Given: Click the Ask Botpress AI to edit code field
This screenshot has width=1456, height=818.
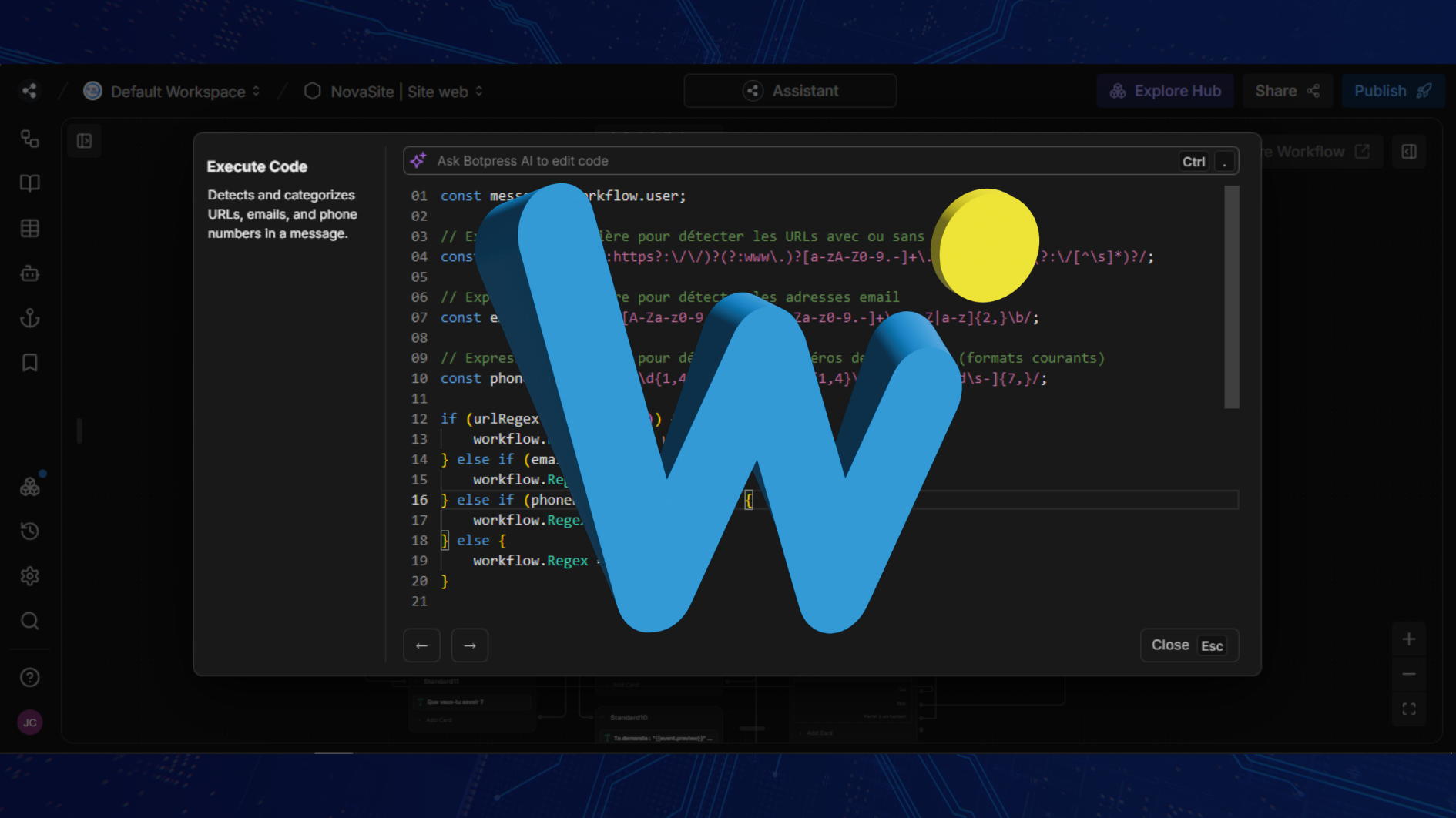Looking at the screenshot, I should pos(820,161).
